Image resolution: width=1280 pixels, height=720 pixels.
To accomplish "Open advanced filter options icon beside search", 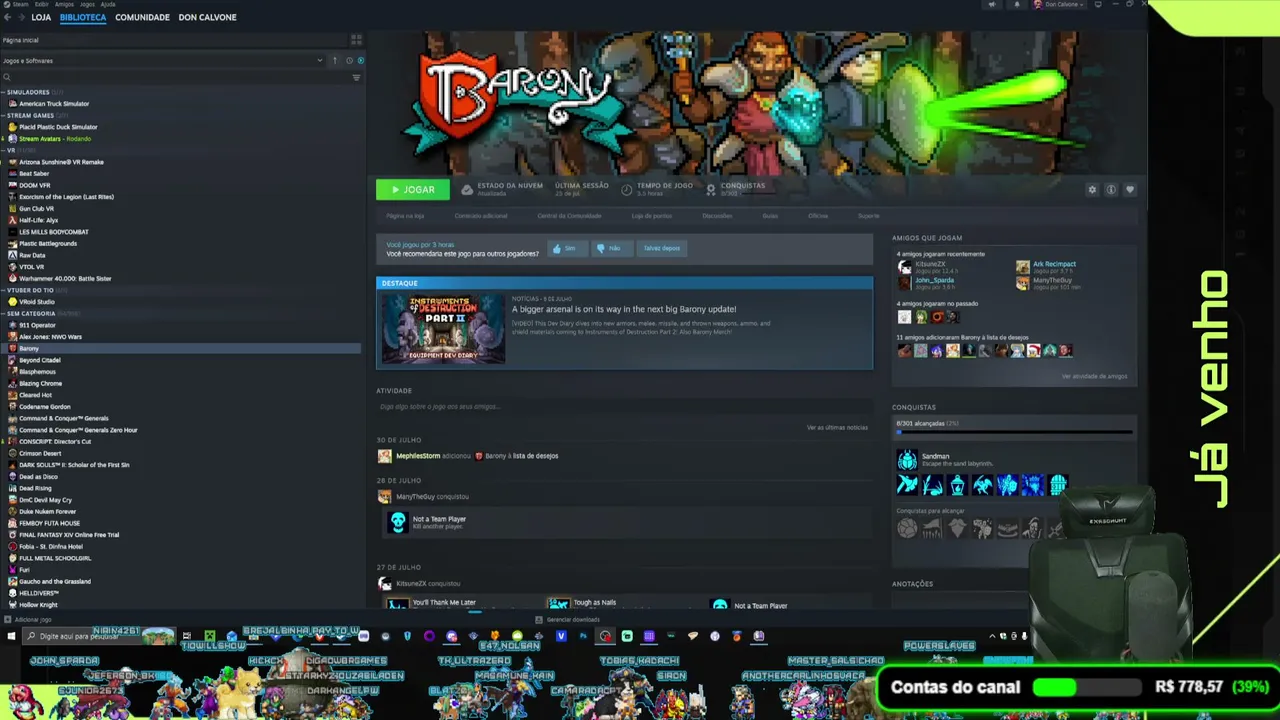I will [x=356, y=77].
